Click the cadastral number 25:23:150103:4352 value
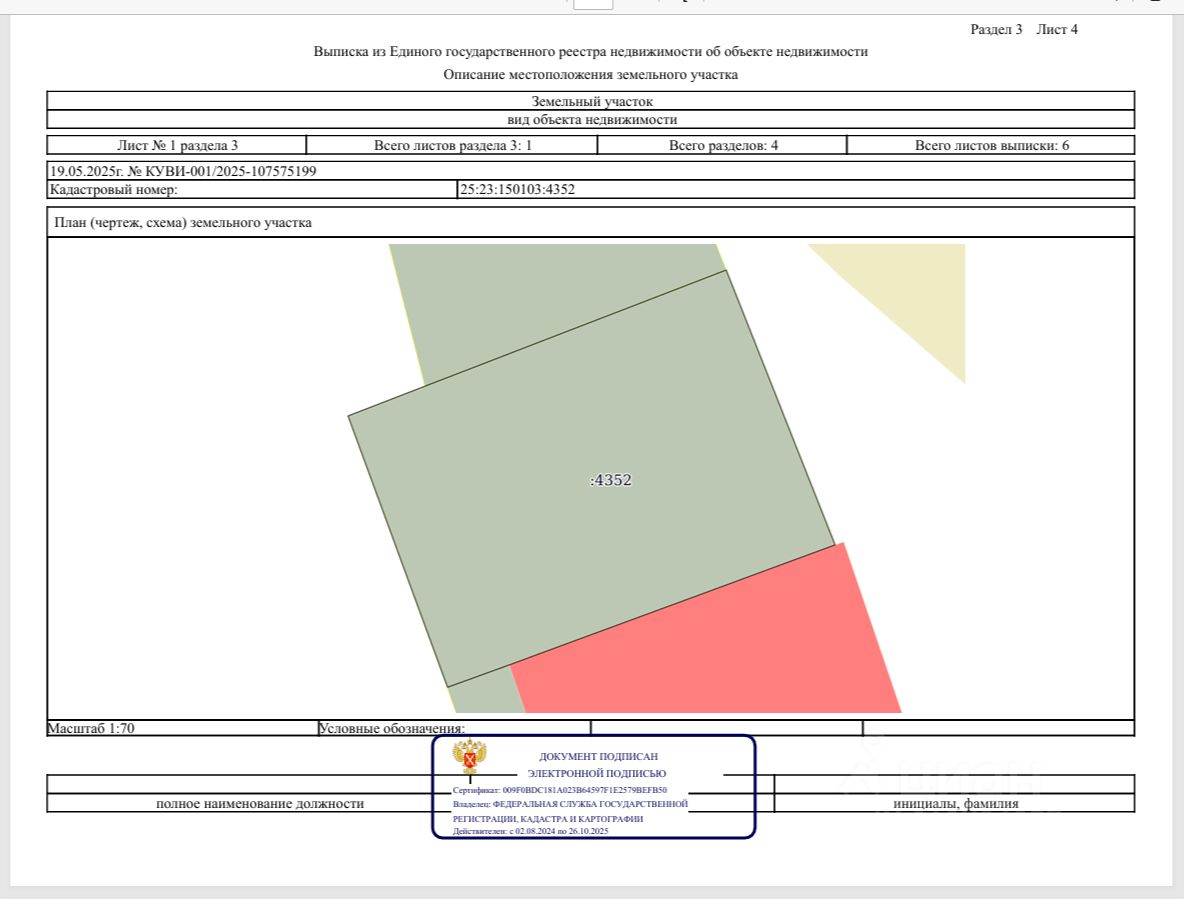This screenshot has height=899, width=1184. coord(517,189)
